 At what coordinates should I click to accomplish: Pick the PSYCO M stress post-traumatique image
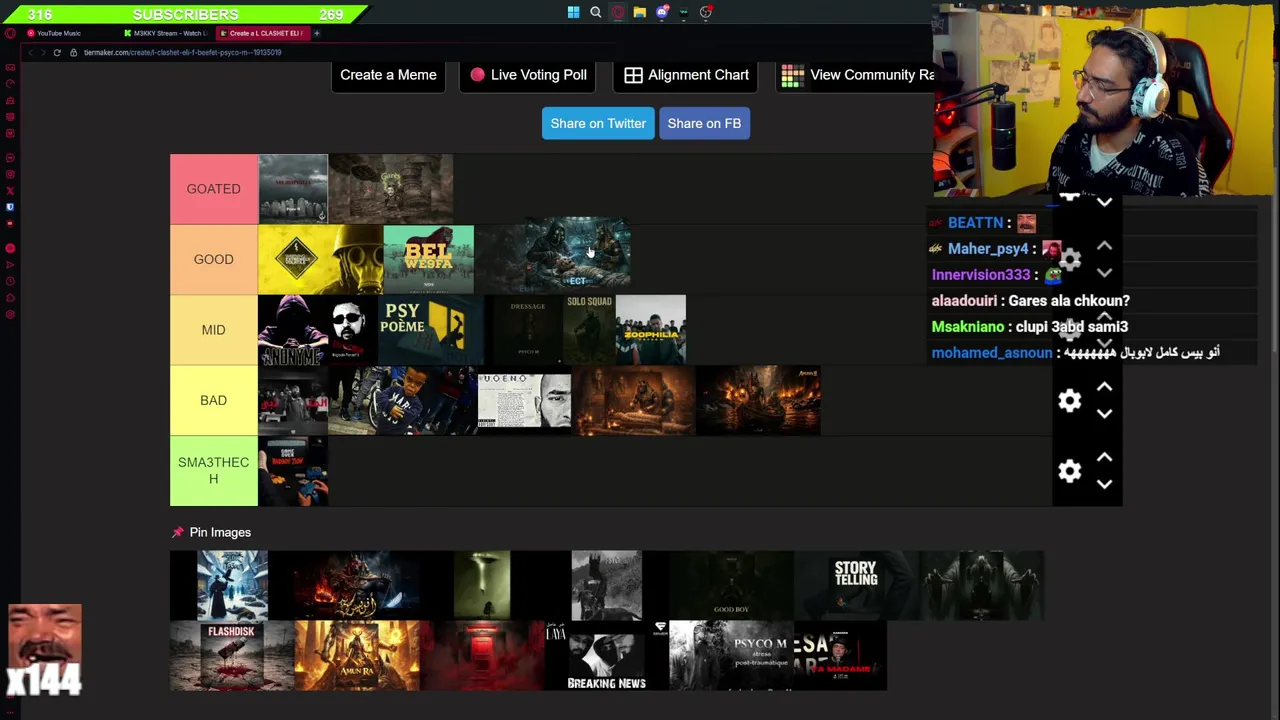pos(731,656)
